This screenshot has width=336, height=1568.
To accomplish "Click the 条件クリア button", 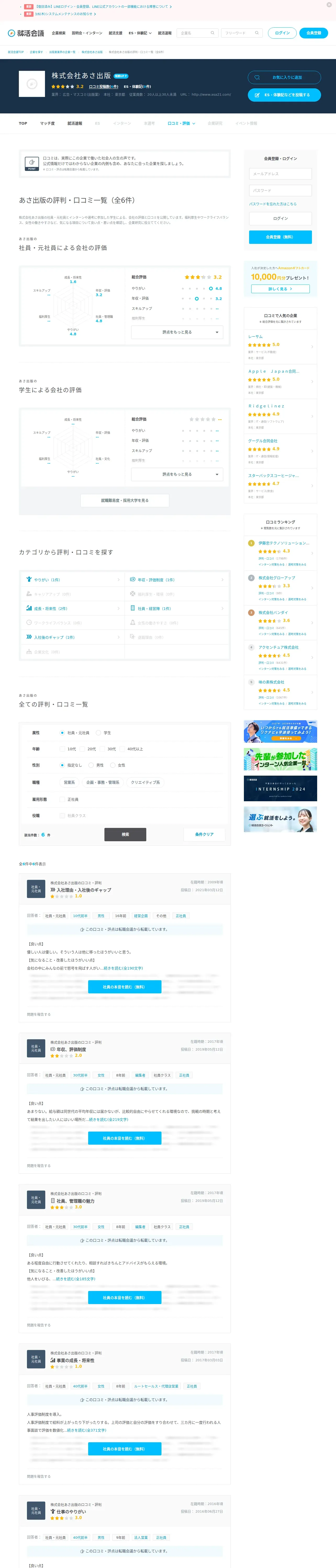I will [x=204, y=834].
